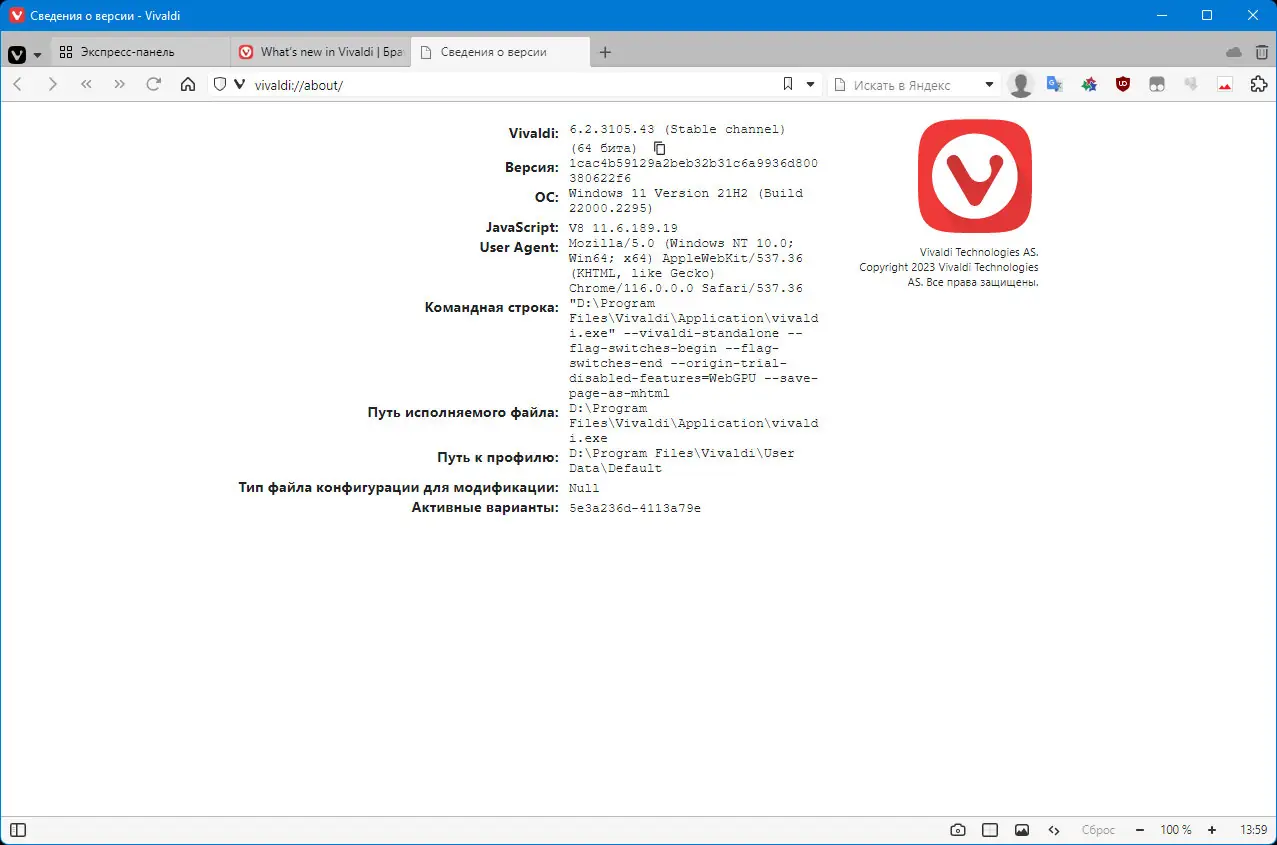The height and width of the screenshot is (845, 1277).
Task: Open page actions code icon
Action: pyautogui.click(x=1054, y=830)
